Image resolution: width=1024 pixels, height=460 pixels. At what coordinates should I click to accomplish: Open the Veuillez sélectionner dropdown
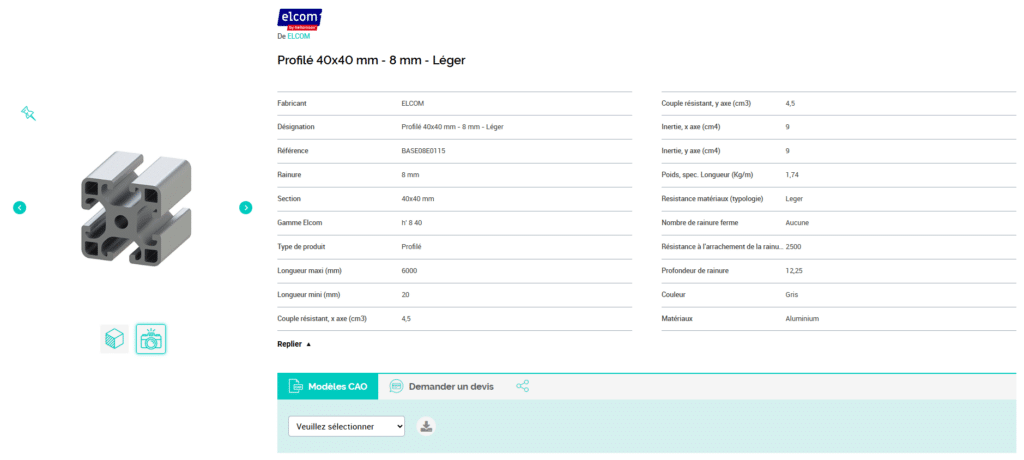[x=347, y=427]
